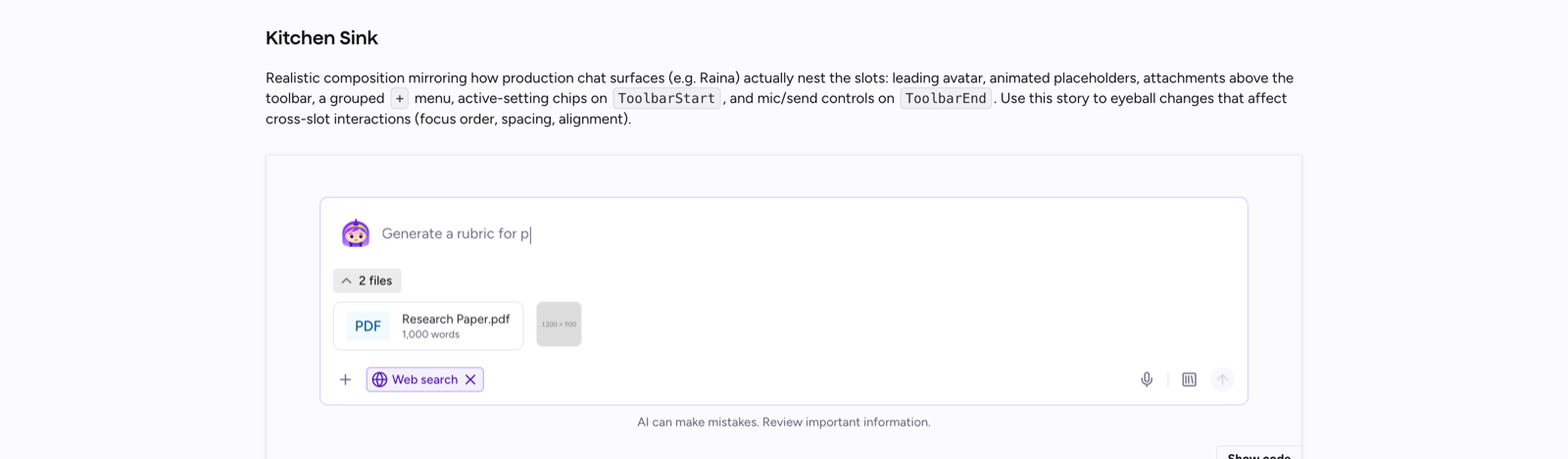Image resolution: width=1568 pixels, height=459 pixels.
Task: Send the message with the arrow button
Action: point(1222,380)
